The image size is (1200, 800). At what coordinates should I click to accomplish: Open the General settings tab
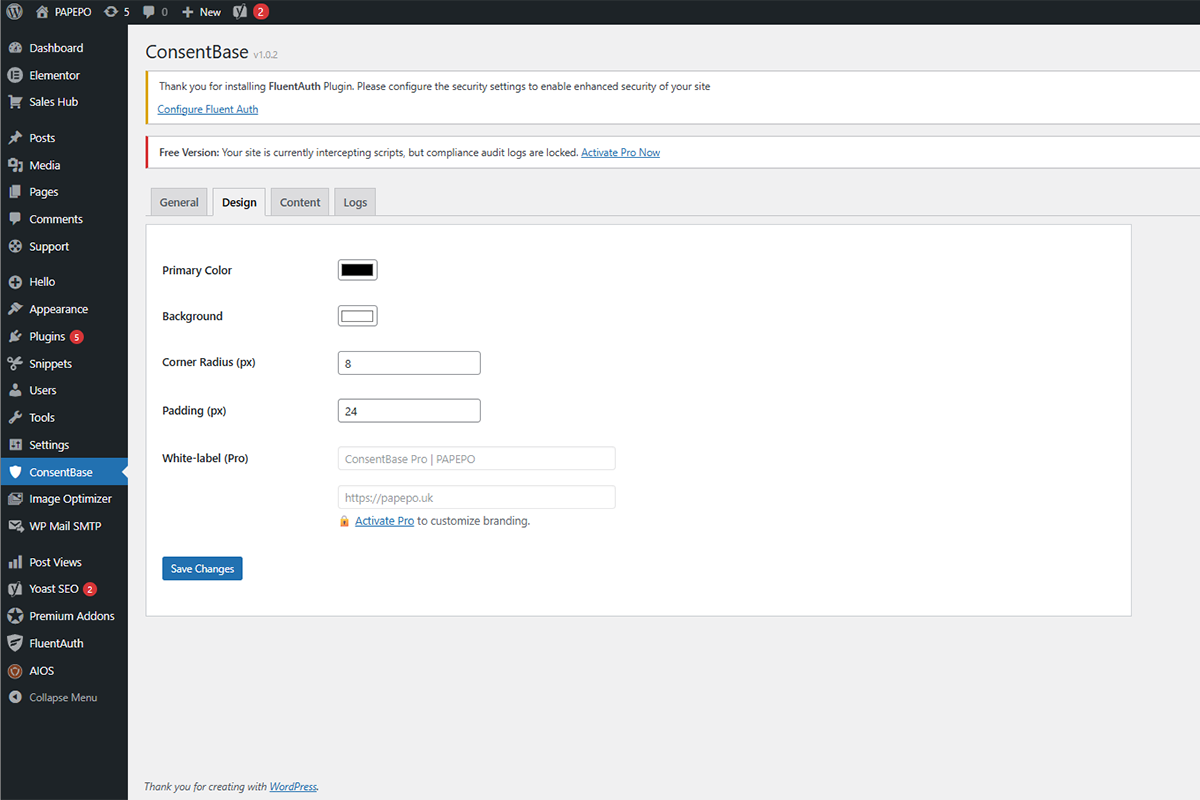coord(178,201)
